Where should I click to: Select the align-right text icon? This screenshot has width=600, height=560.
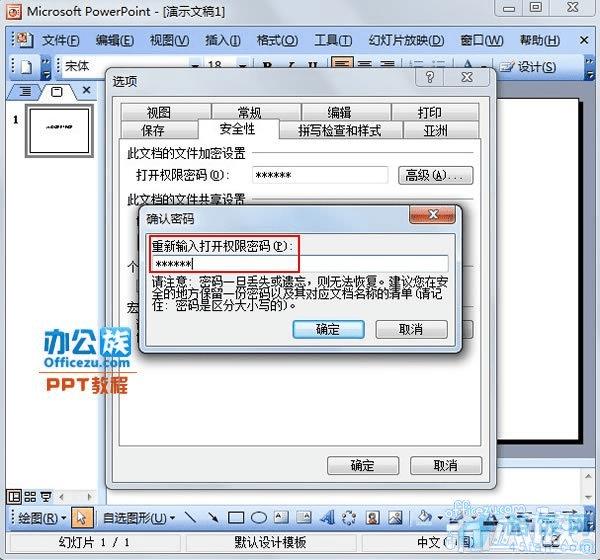pyautogui.click(x=387, y=65)
